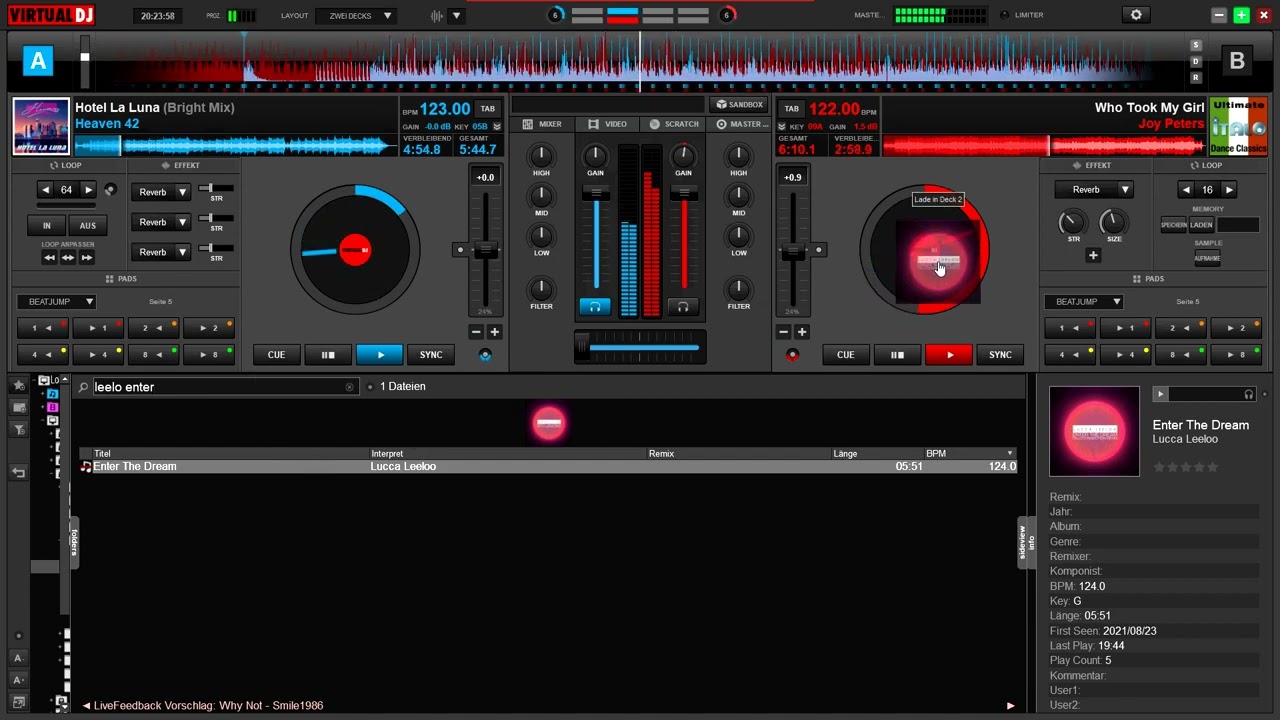
Task: Toggle the Sandbox mode button
Action: [739, 104]
